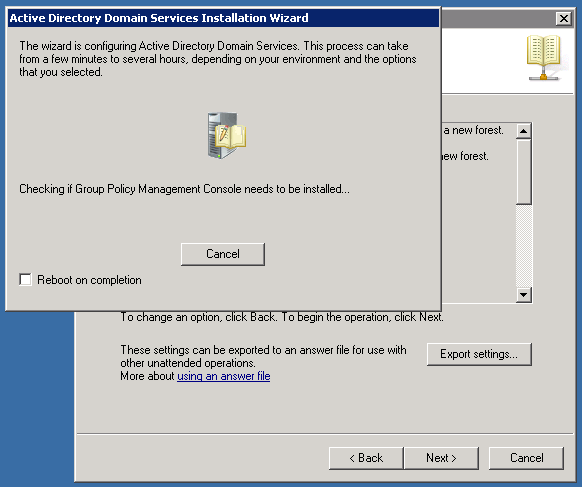This screenshot has width=582, height=487.
Task: Go to previous page with Back button
Action: (x=366, y=458)
